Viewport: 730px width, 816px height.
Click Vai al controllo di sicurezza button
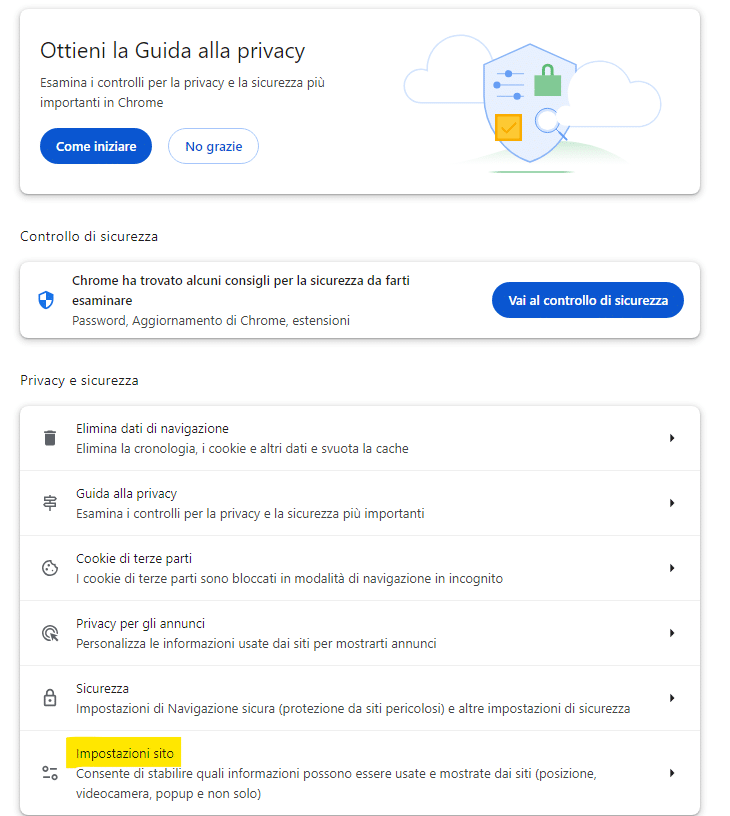588,300
